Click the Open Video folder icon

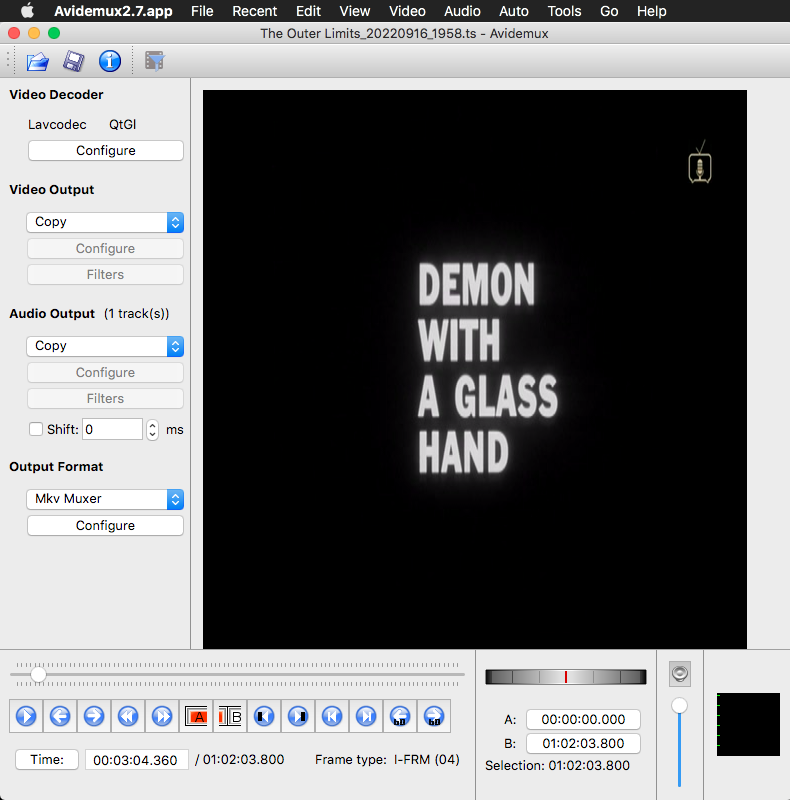pos(38,62)
